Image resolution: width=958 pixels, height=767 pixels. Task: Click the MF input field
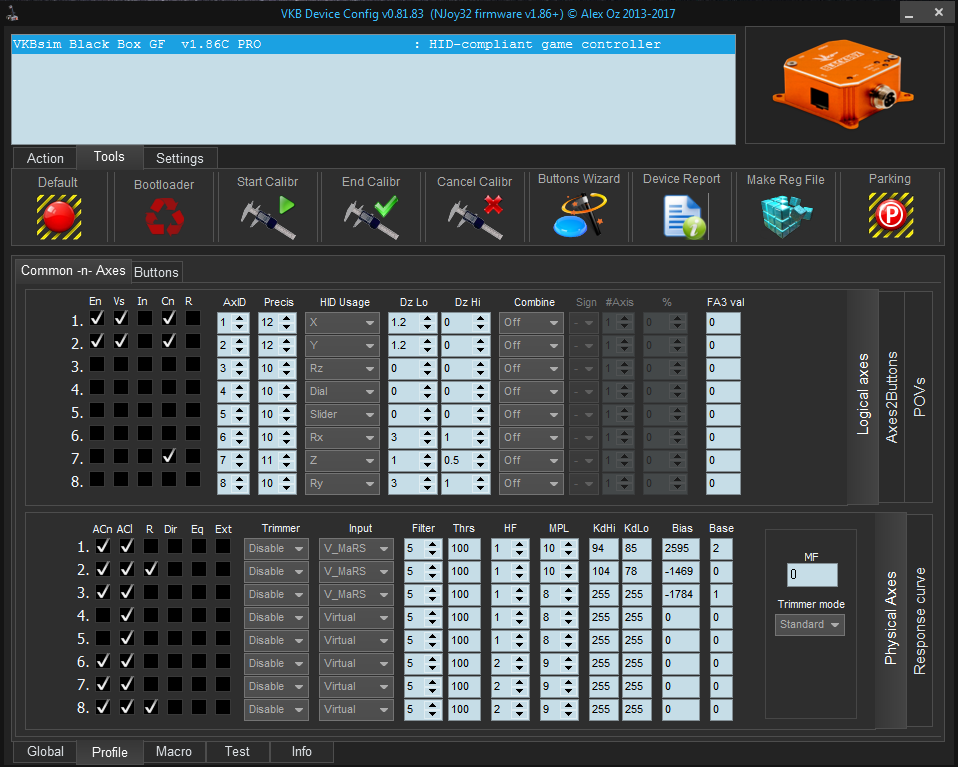(x=812, y=574)
